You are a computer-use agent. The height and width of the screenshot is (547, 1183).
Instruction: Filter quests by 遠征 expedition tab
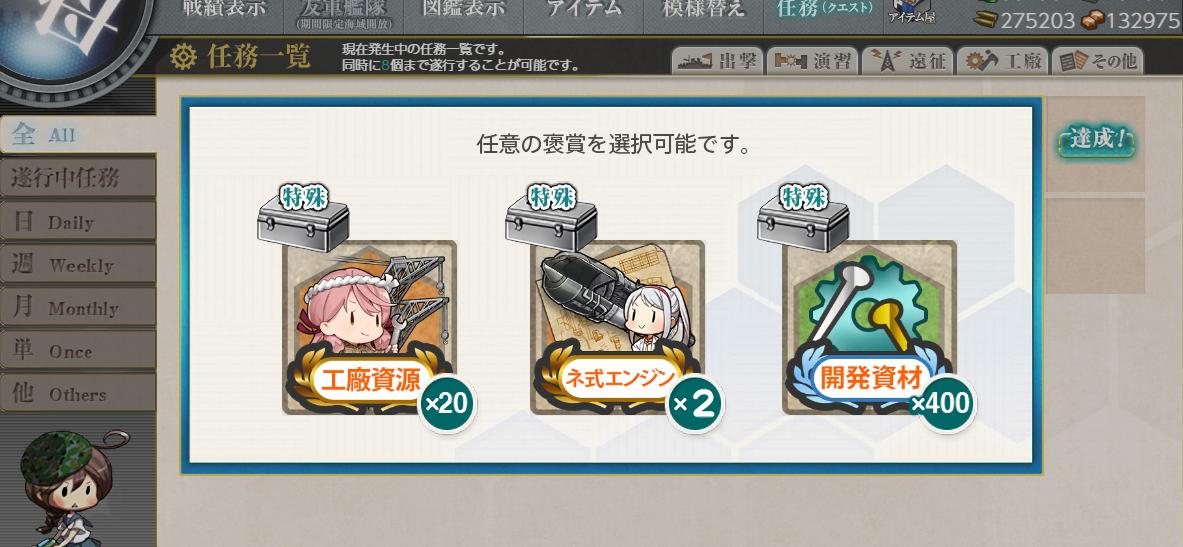pyautogui.click(x=908, y=61)
